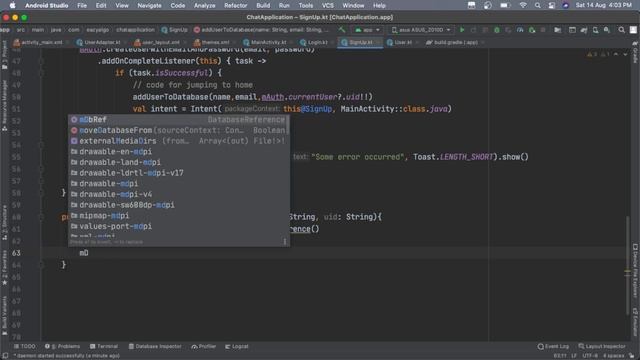Image resolution: width=640 pixels, height=360 pixels.
Task: Open the Problems tool window
Action: pyautogui.click(x=62, y=346)
